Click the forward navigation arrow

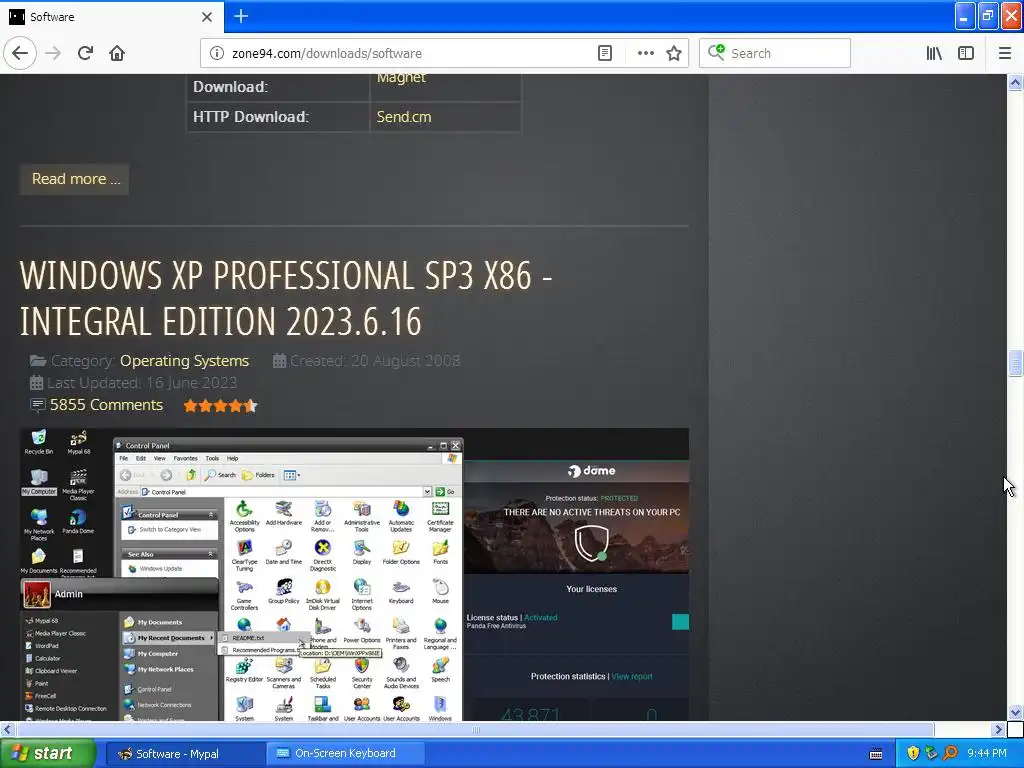pyautogui.click(x=53, y=53)
